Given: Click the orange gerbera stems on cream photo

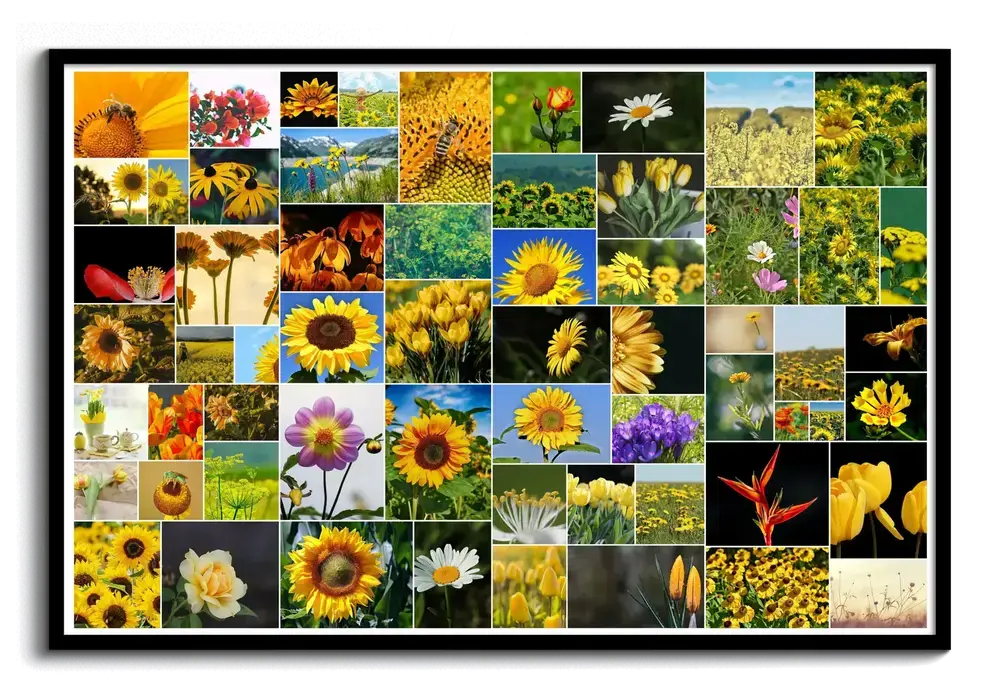Looking at the screenshot, I should click(x=227, y=276).
